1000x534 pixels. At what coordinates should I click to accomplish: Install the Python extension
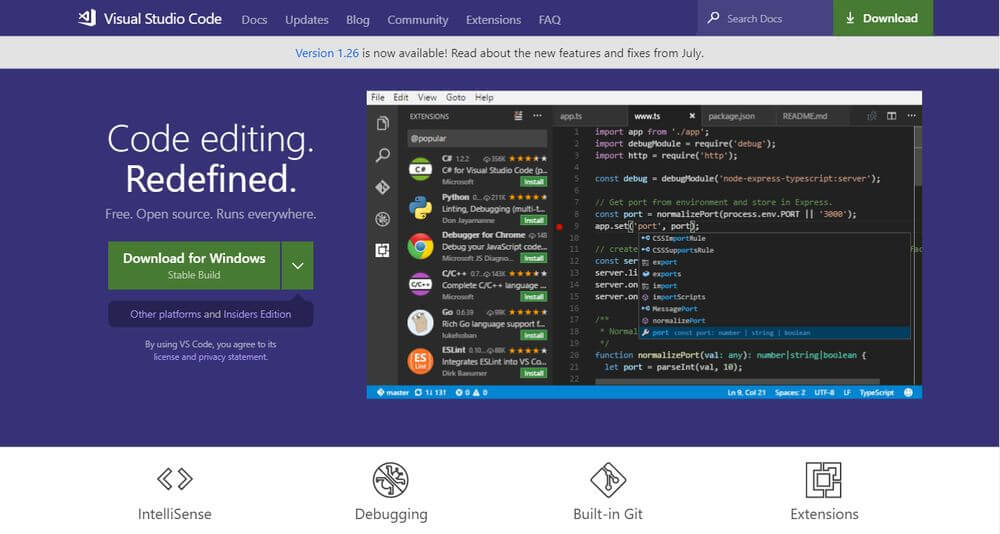(x=534, y=220)
